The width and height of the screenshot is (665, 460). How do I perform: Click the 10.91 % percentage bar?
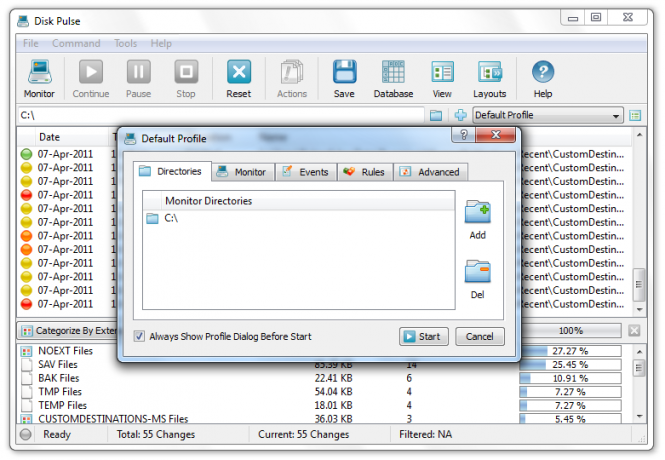tap(570, 378)
